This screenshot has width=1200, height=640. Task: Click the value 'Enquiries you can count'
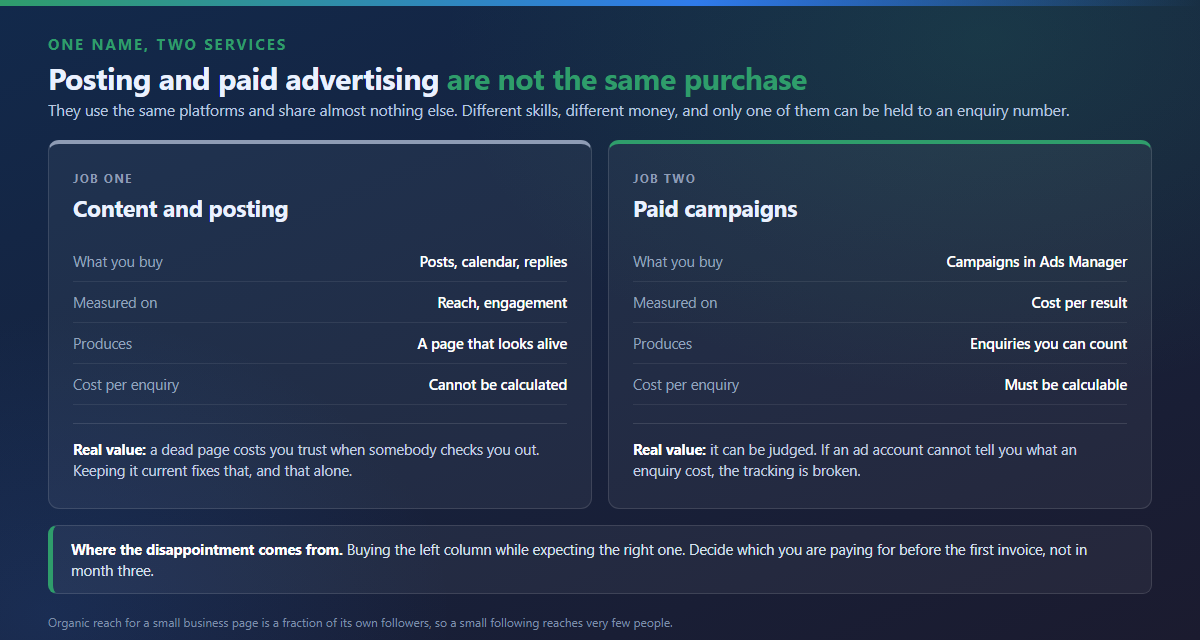(1049, 344)
